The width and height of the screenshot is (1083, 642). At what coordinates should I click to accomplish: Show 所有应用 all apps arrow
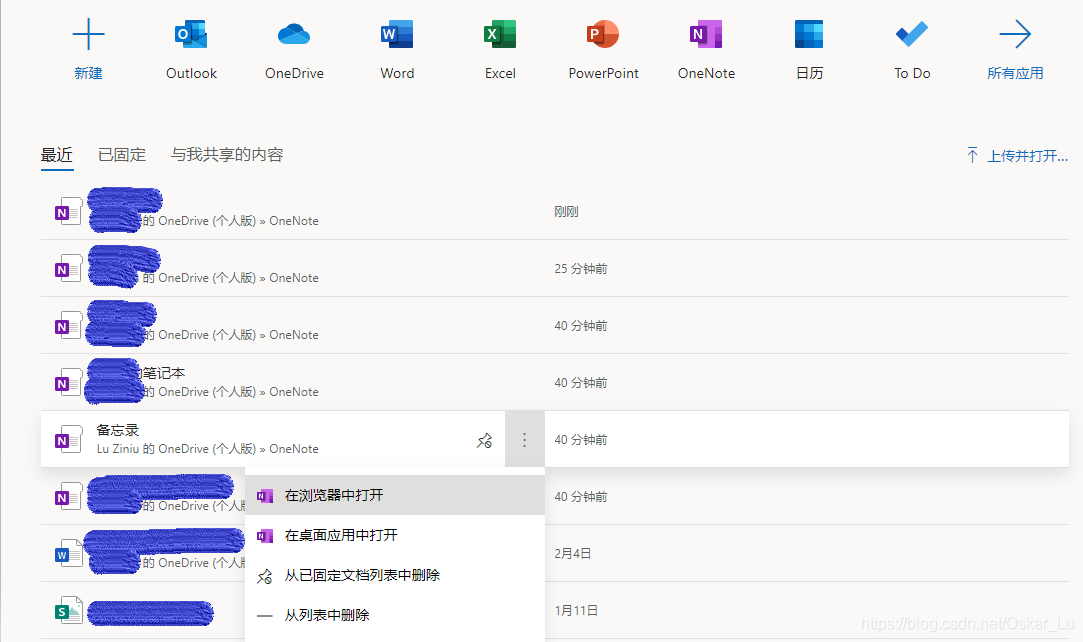click(1015, 35)
